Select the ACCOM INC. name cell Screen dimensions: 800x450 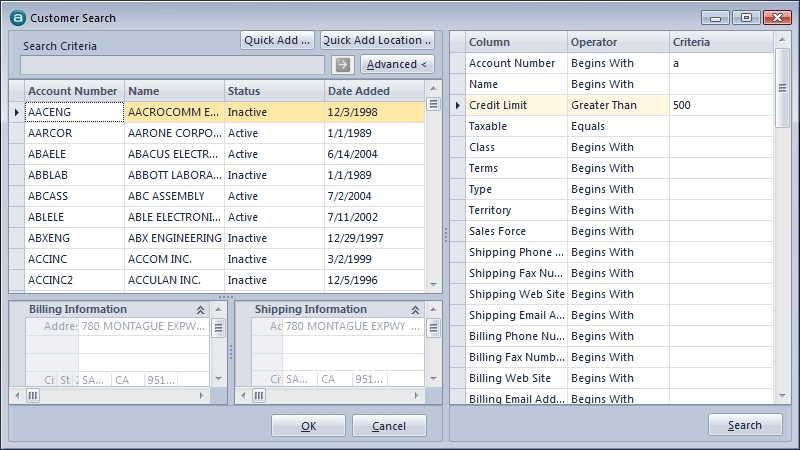(174, 259)
